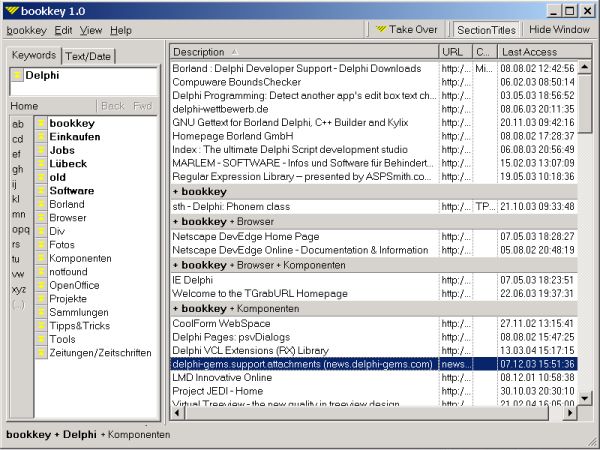Select 'Netscape DevEdge Home Page' entry
The width and height of the screenshot is (600, 450).
click(373, 236)
